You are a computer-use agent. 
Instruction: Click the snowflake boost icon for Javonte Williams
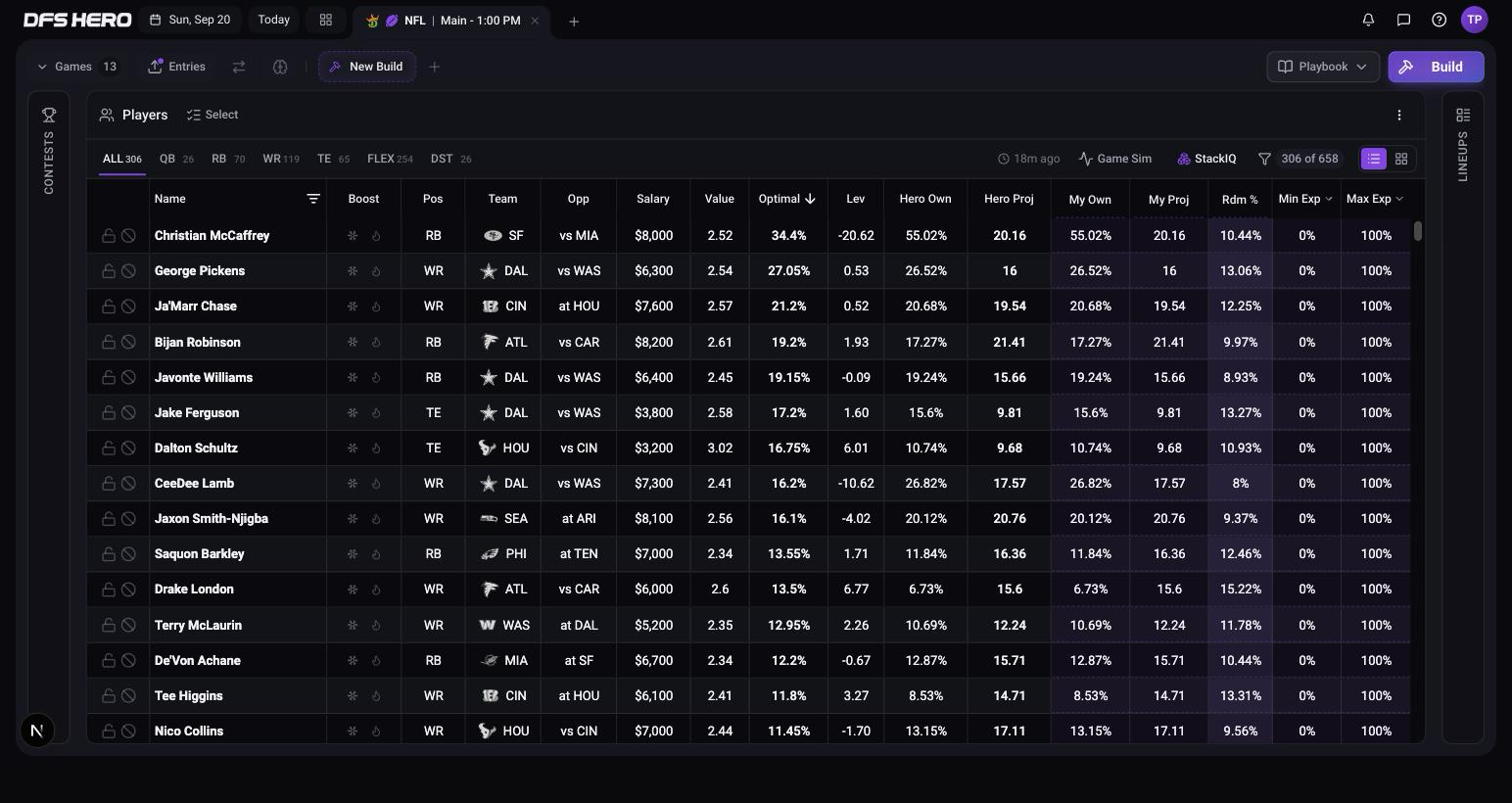point(353,377)
